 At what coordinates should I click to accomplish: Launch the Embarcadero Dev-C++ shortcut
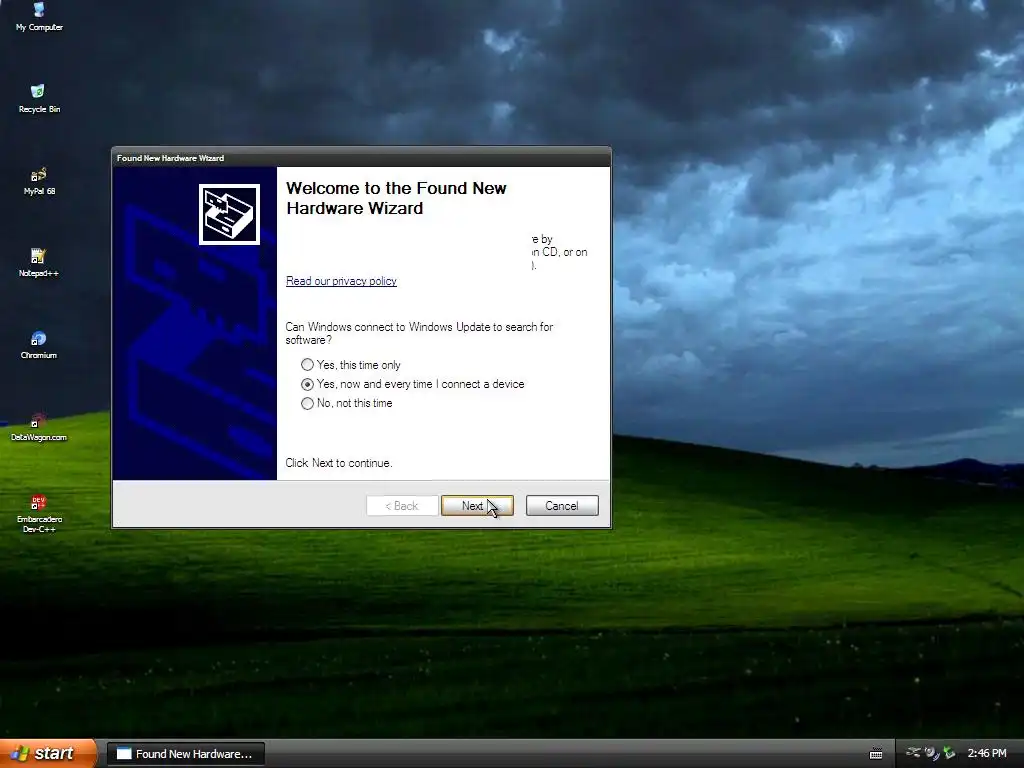[39, 514]
